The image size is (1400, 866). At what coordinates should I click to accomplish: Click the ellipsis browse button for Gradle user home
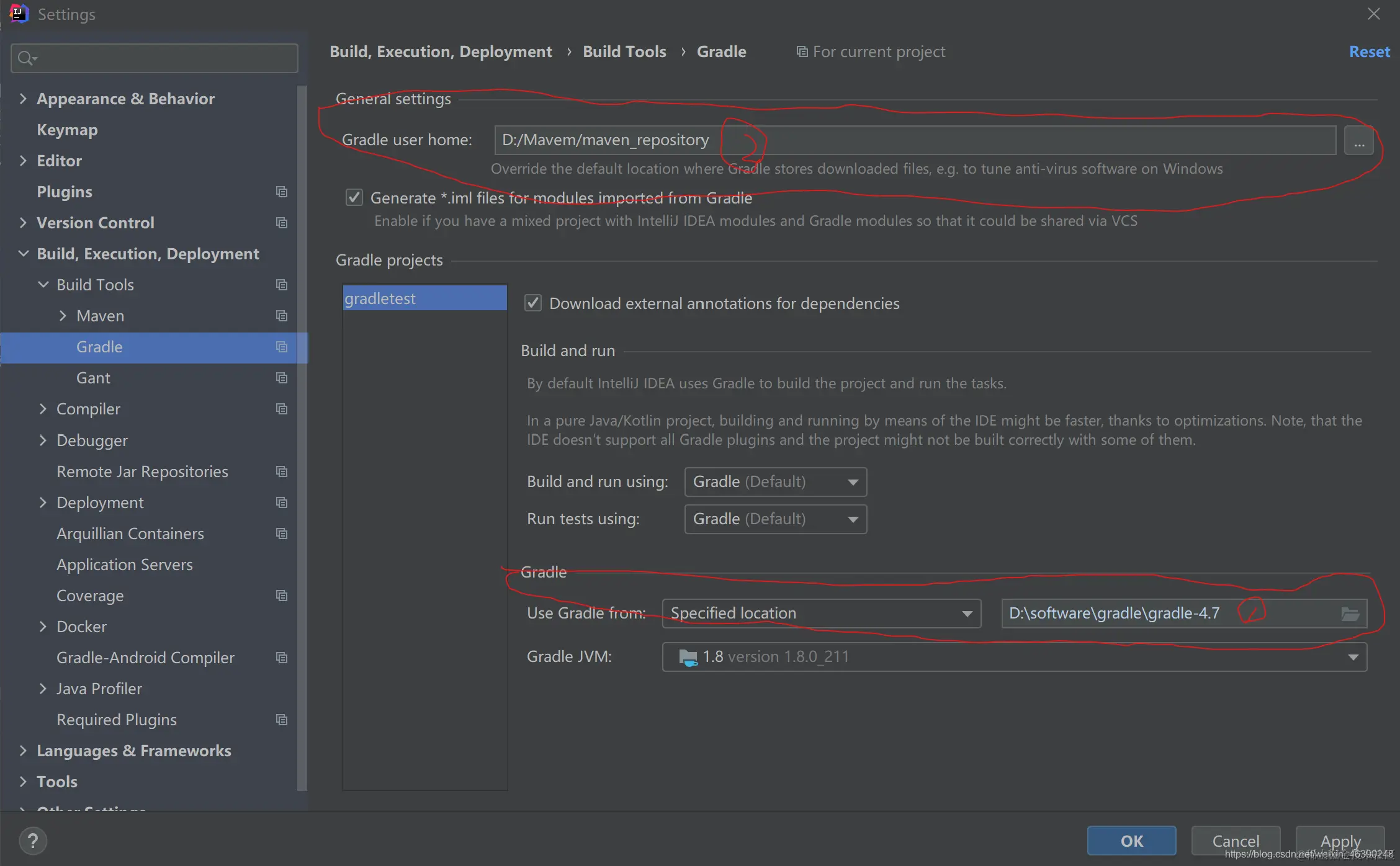tap(1358, 140)
